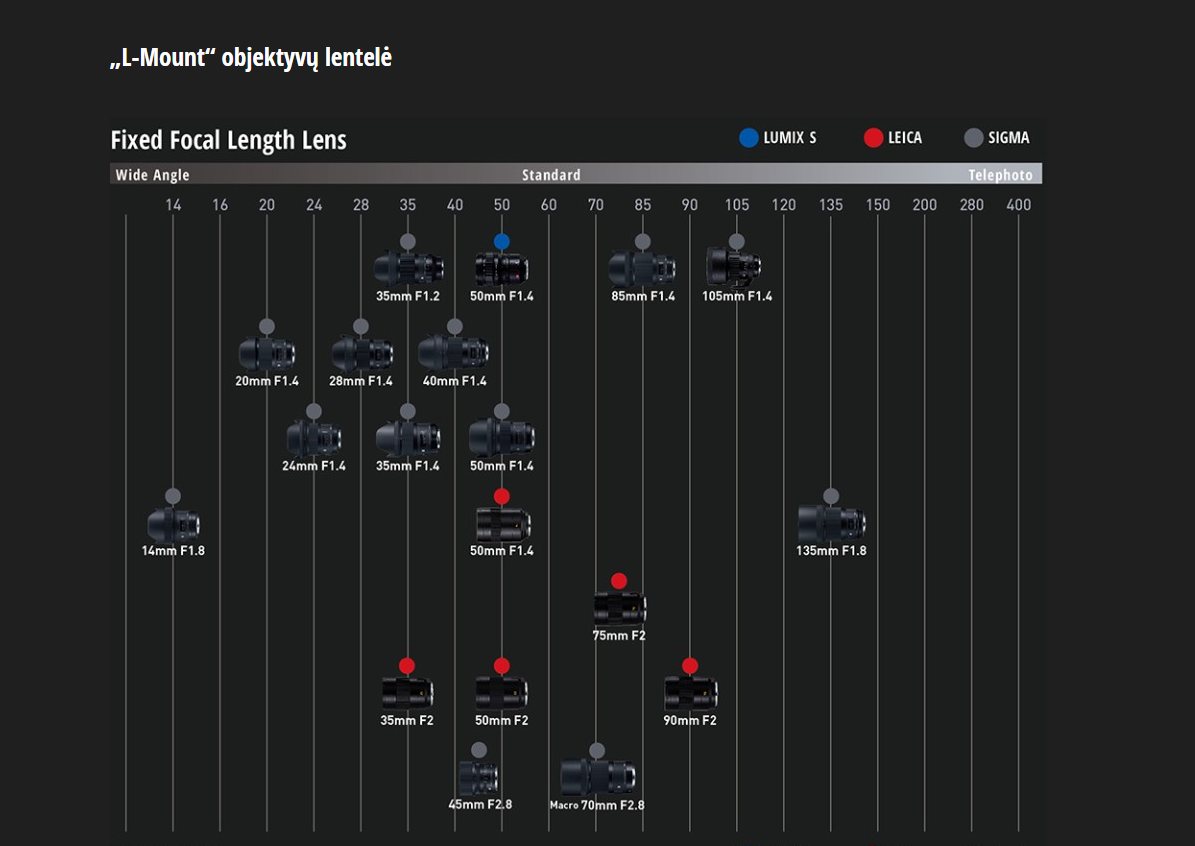The height and width of the screenshot is (846, 1195).
Task: Click the Lumix S 50mm F1.4 lens image
Action: [x=501, y=268]
